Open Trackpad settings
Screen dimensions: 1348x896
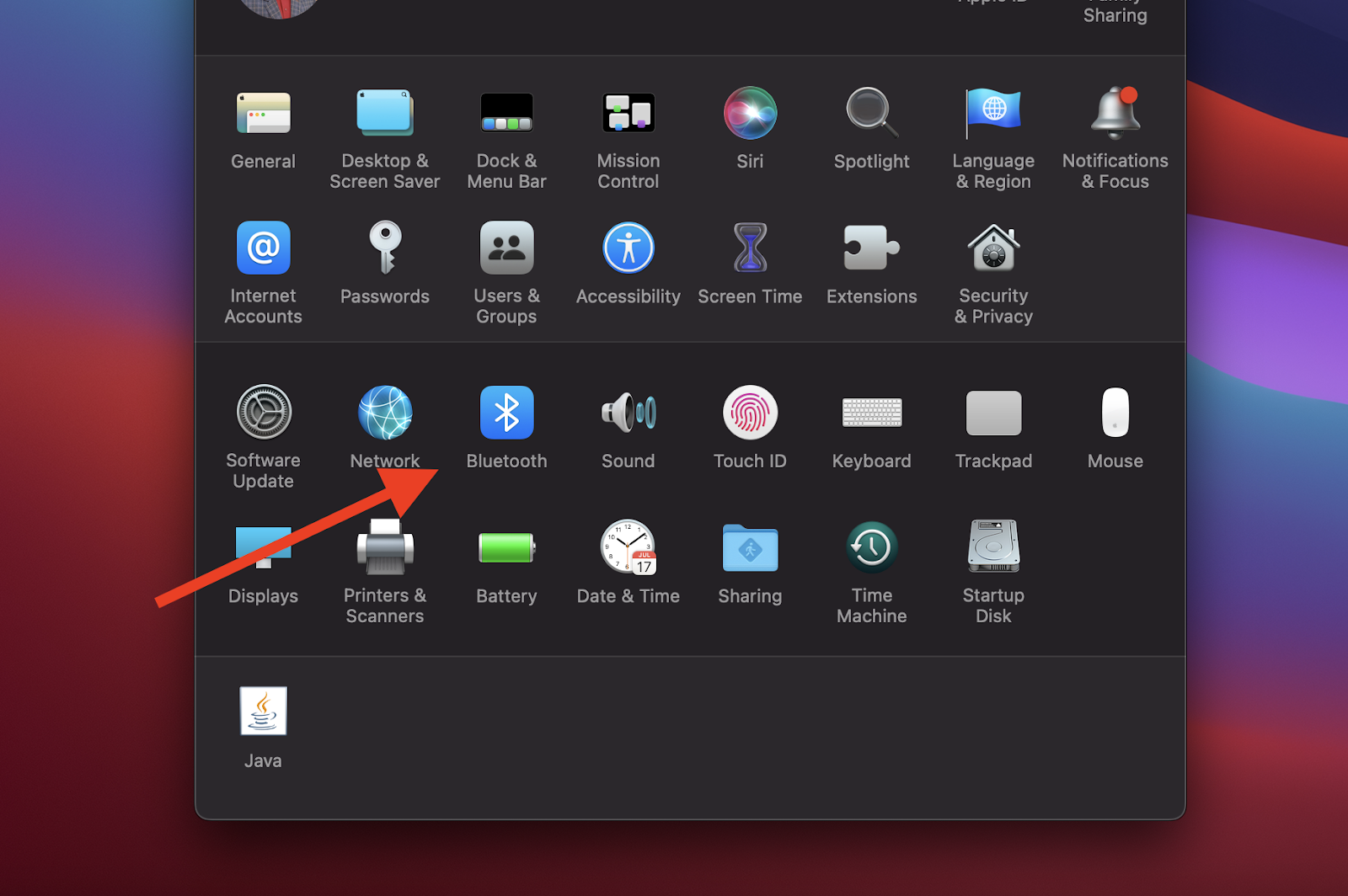point(993,413)
